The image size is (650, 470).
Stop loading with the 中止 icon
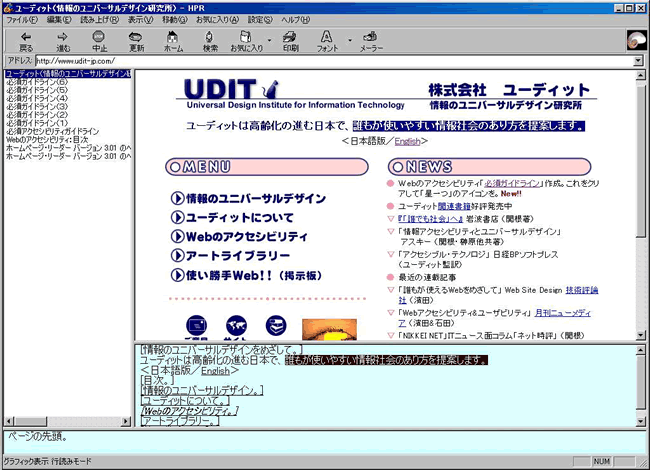click(x=99, y=42)
